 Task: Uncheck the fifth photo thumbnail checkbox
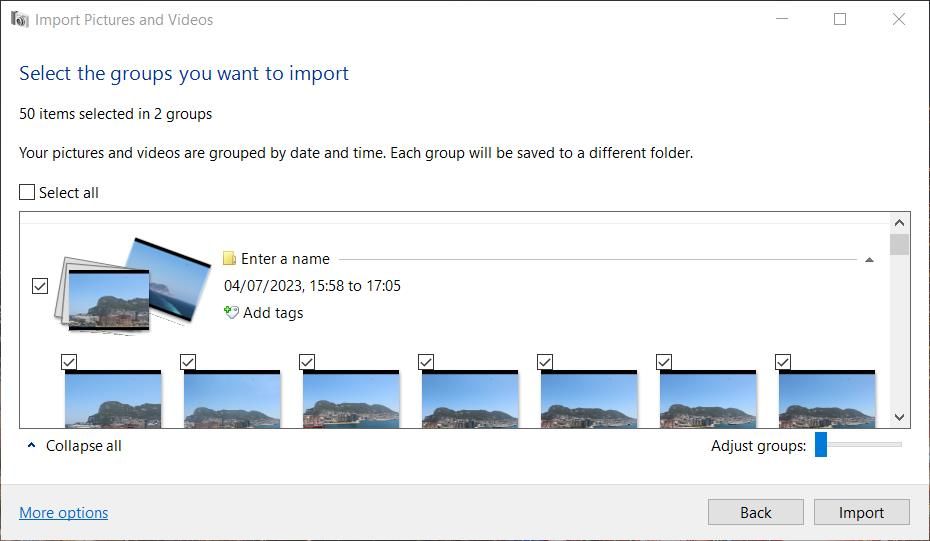point(545,362)
